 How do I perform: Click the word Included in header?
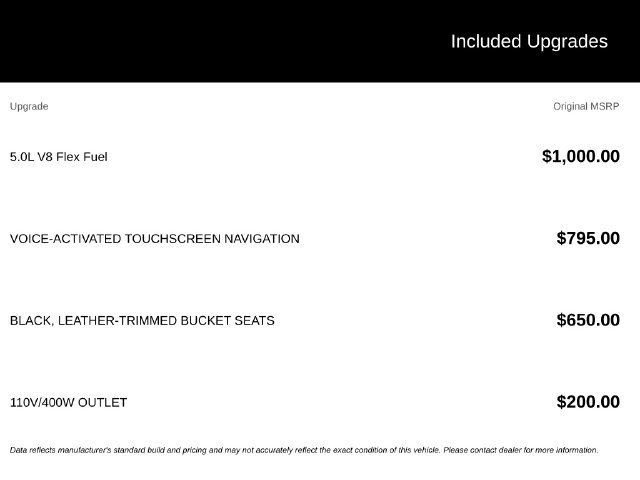click(x=486, y=41)
